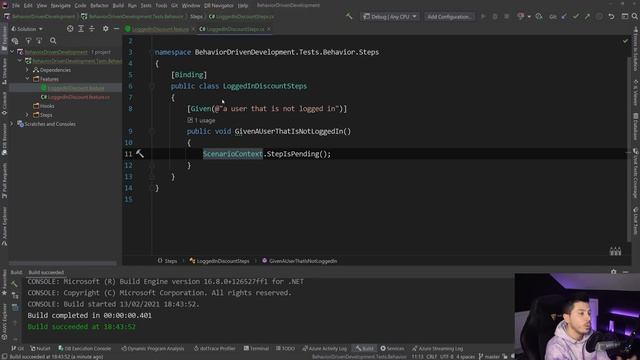Collapse the BehaviorDrivenDevelopment solution node
This screenshot has height=360, width=640.
coord(12,52)
